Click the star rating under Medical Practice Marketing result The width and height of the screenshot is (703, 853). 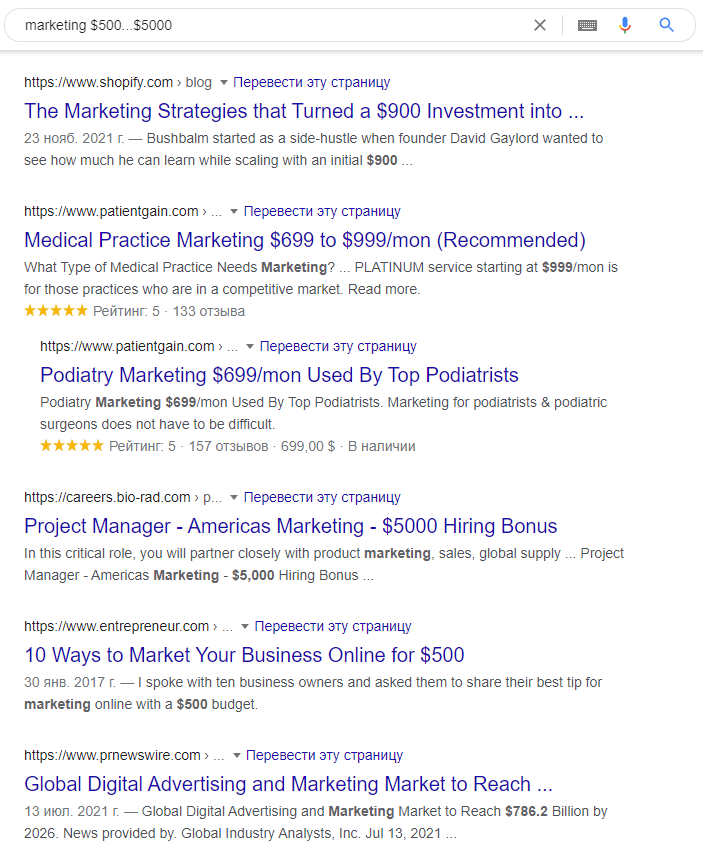[56, 311]
